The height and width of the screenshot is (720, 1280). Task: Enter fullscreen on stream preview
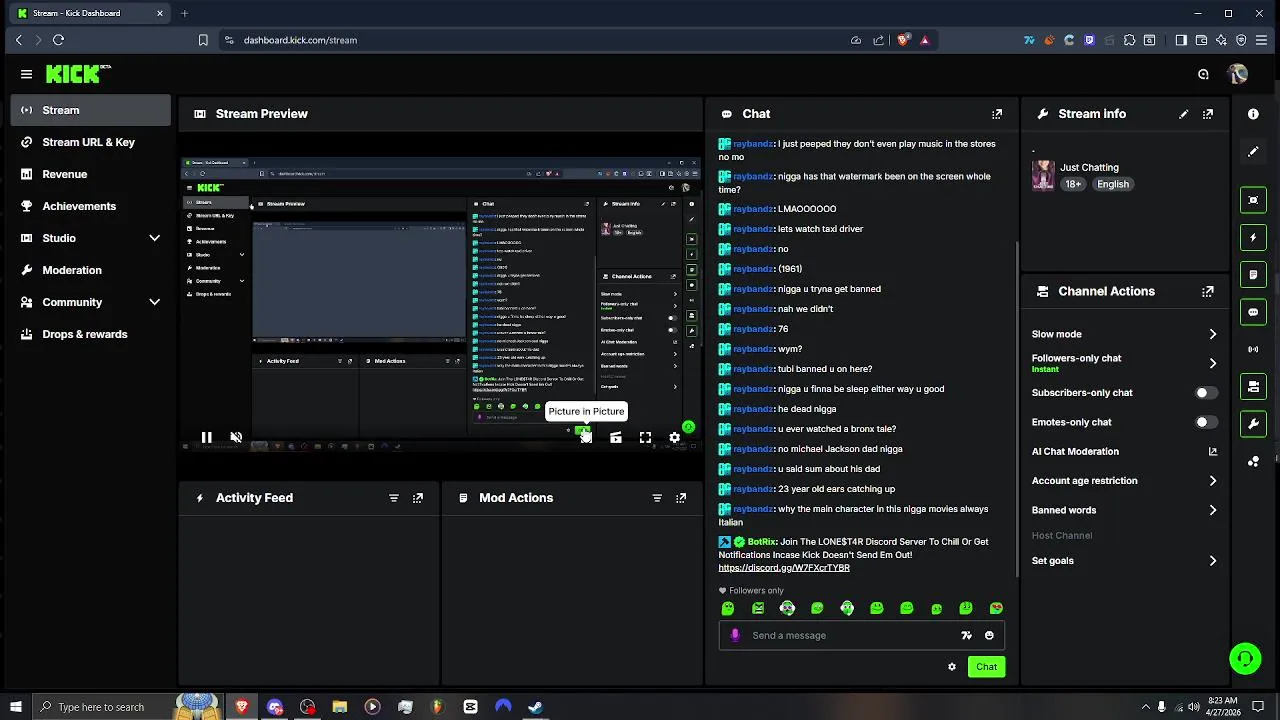point(645,438)
